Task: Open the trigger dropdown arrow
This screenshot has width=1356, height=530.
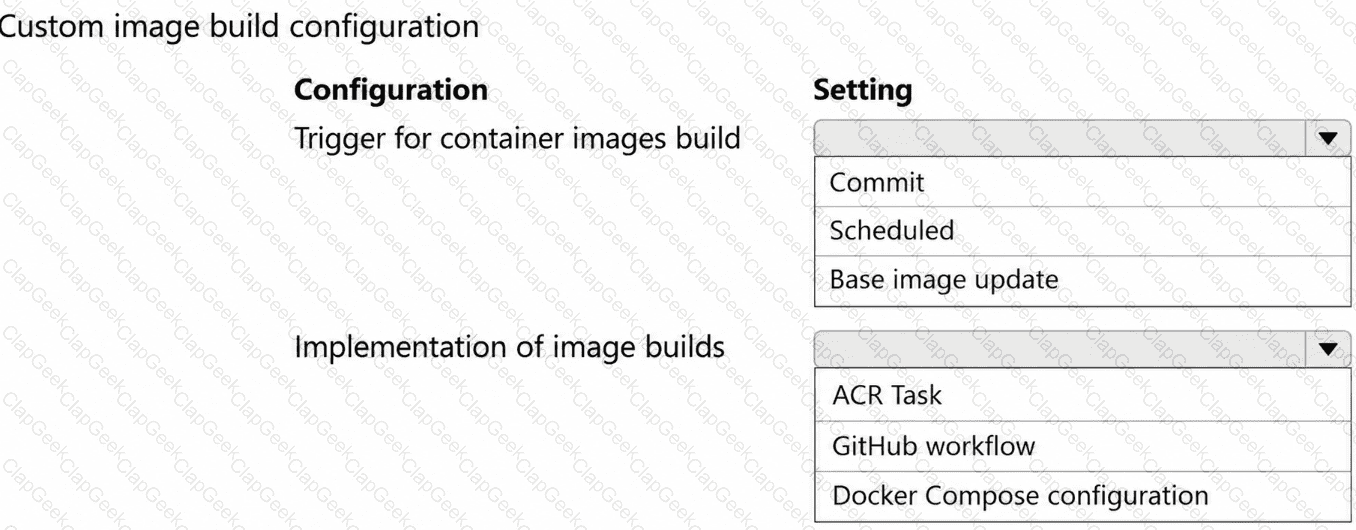Action: click(1328, 139)
